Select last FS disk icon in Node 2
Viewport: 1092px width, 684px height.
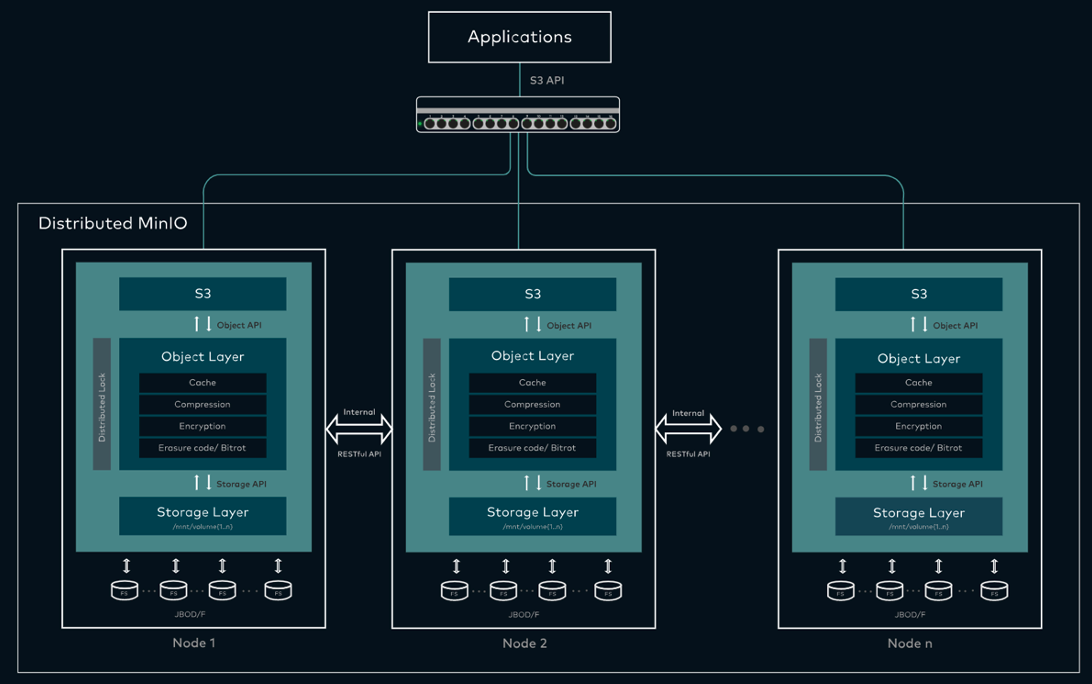click(608, 591)
